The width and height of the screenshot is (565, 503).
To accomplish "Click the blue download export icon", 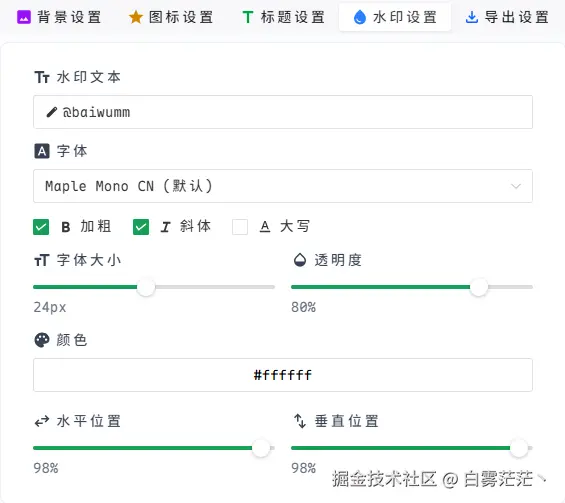I will pos(472,17).
